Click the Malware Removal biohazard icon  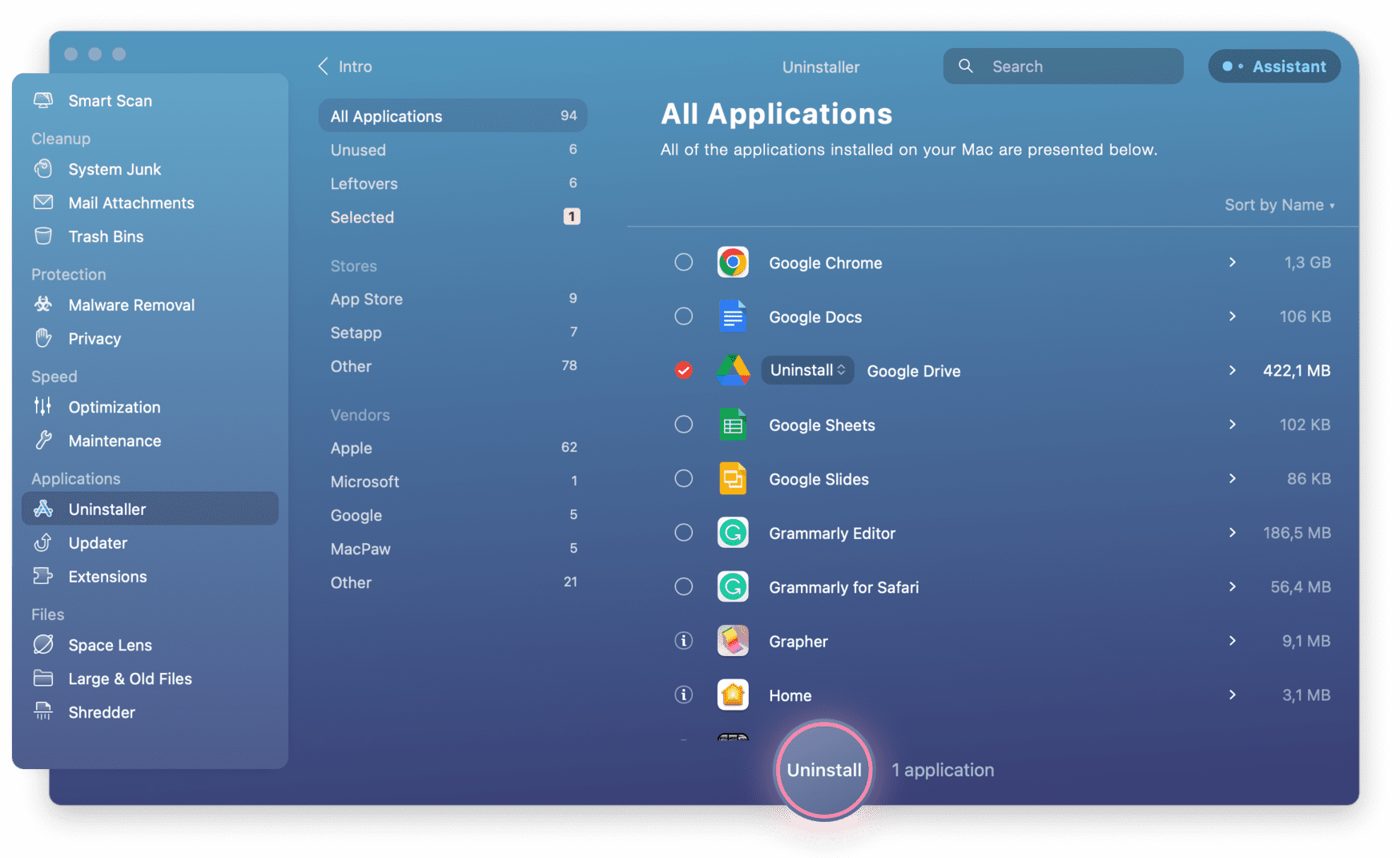click(43, 304)
